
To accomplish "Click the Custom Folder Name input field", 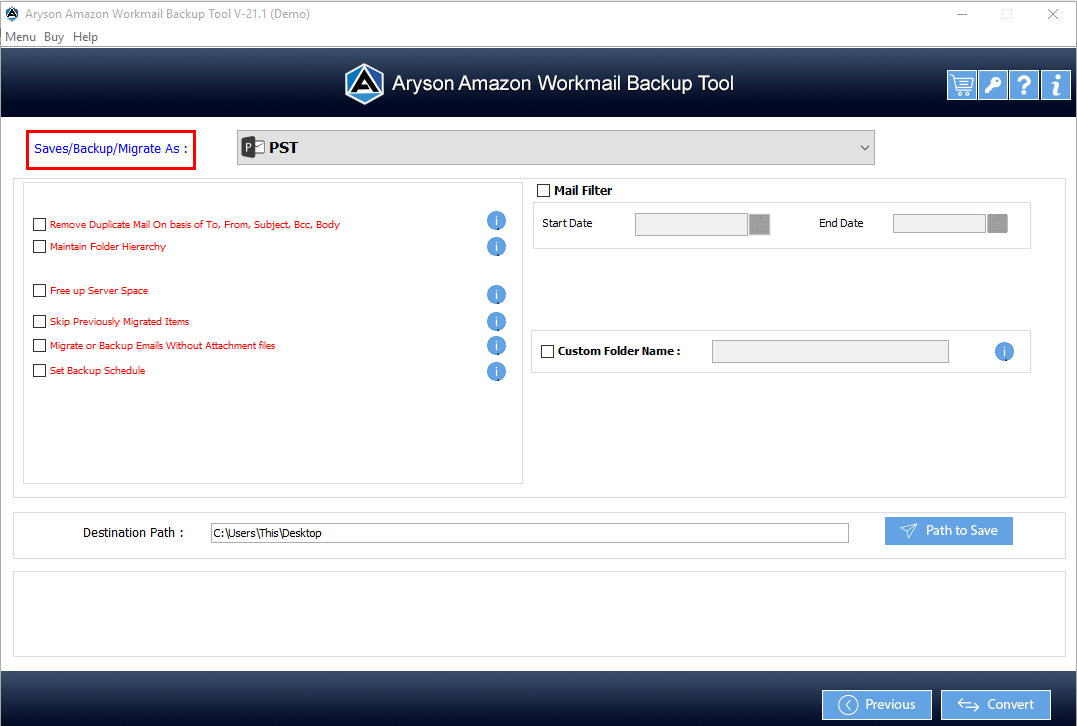I will point(830,352).
